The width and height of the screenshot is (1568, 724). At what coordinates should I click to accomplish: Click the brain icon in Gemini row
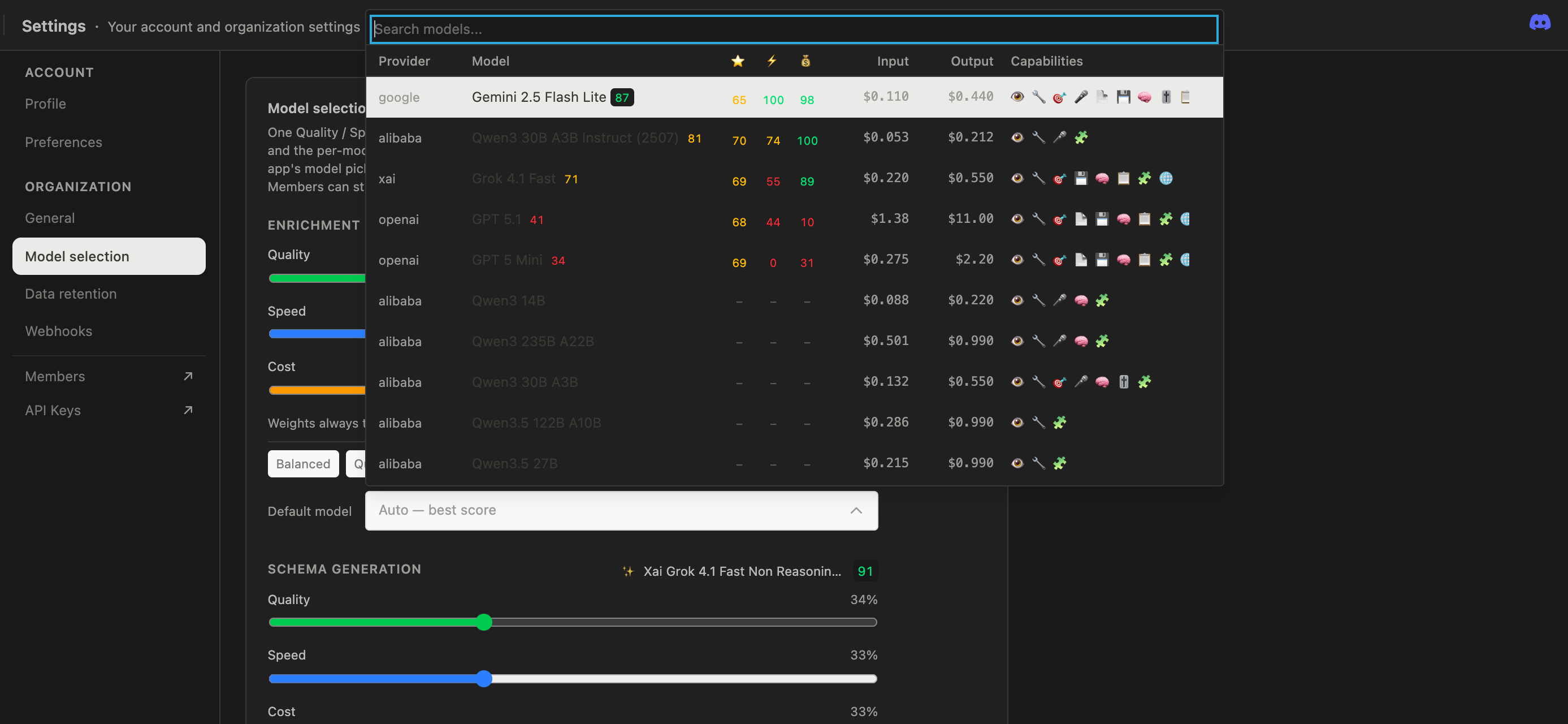1145,97
